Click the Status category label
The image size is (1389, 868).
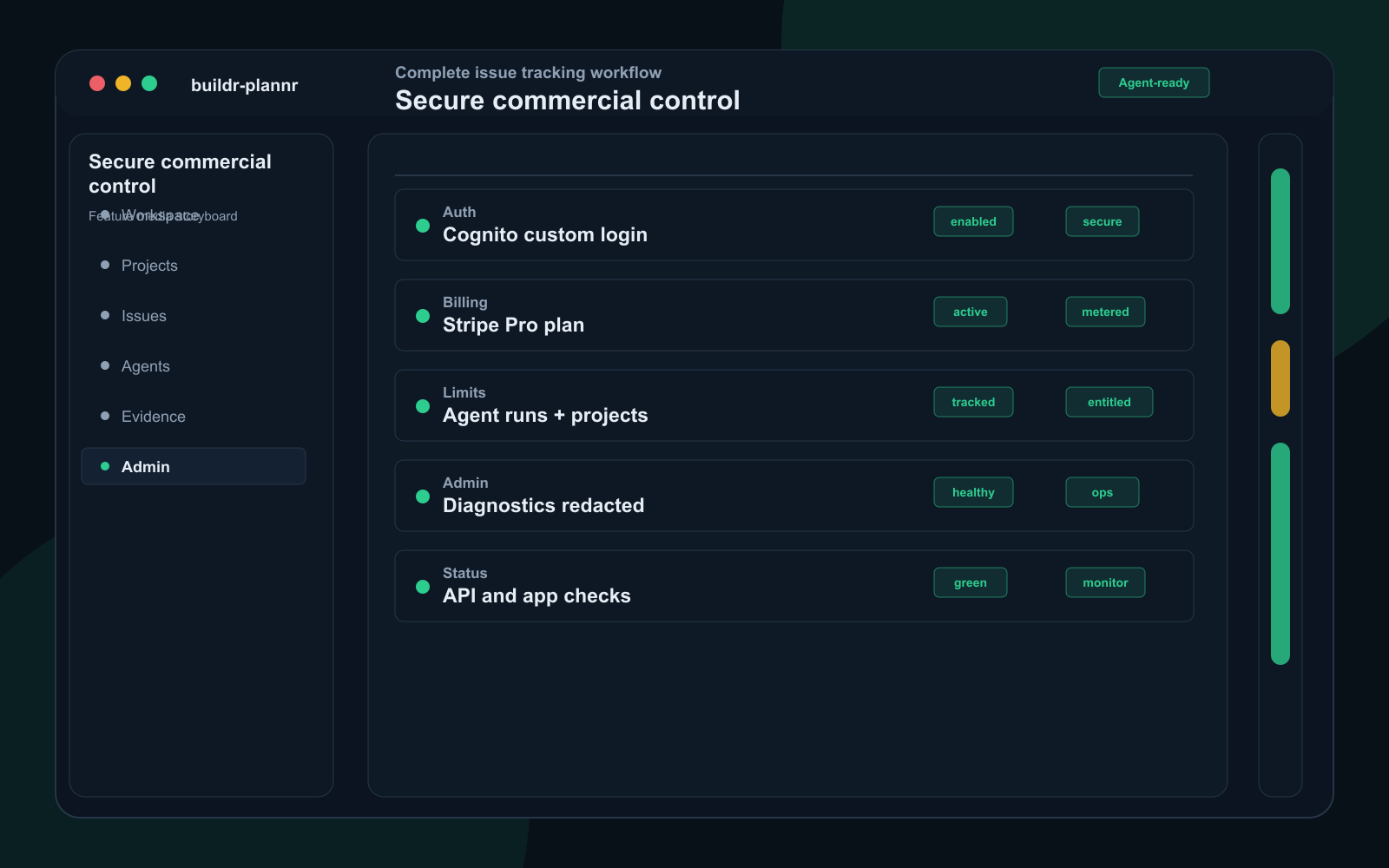465,573
